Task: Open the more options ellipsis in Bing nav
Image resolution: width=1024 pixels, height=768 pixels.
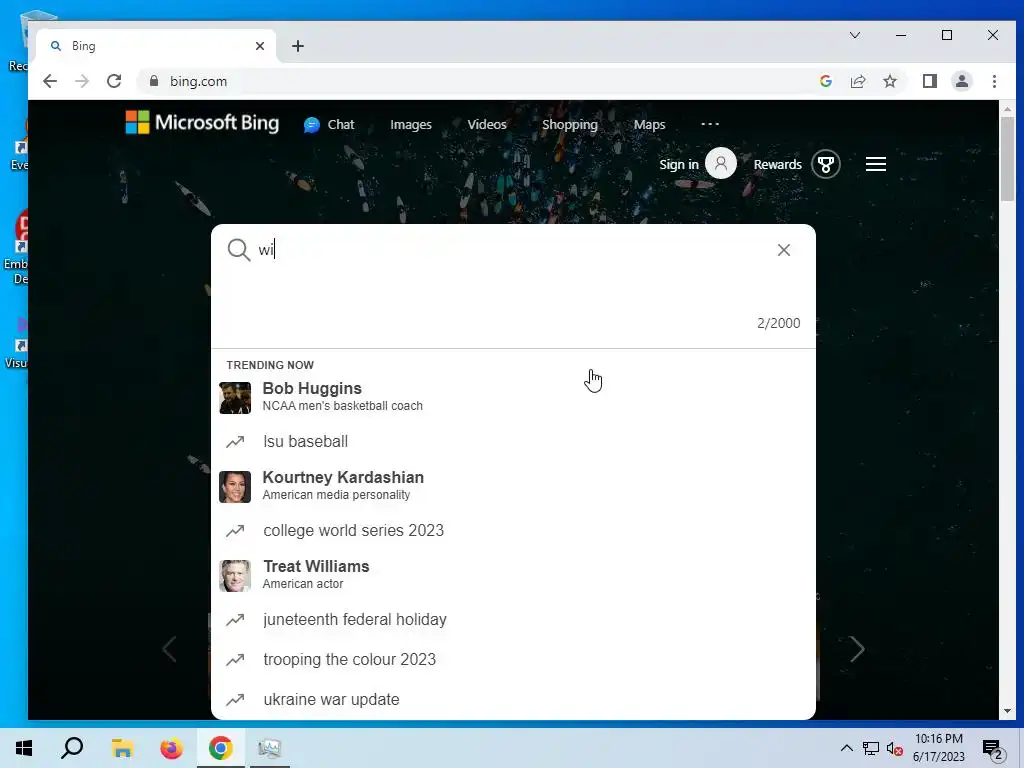Action: pos(710,124)
